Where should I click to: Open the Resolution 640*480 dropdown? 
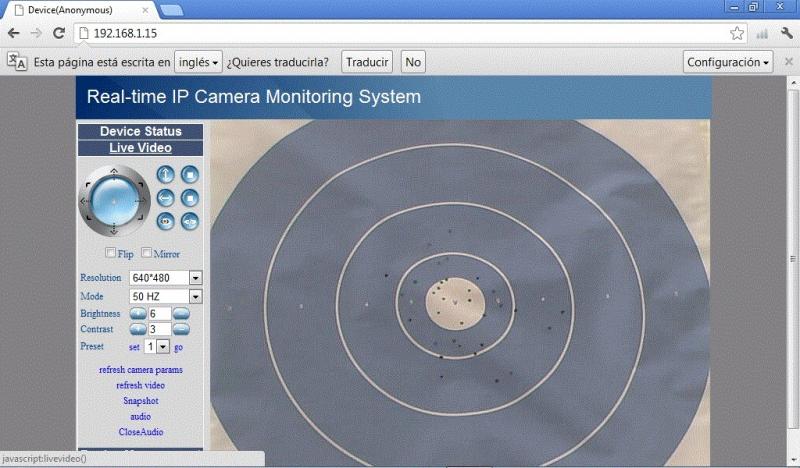pos(165,277)
